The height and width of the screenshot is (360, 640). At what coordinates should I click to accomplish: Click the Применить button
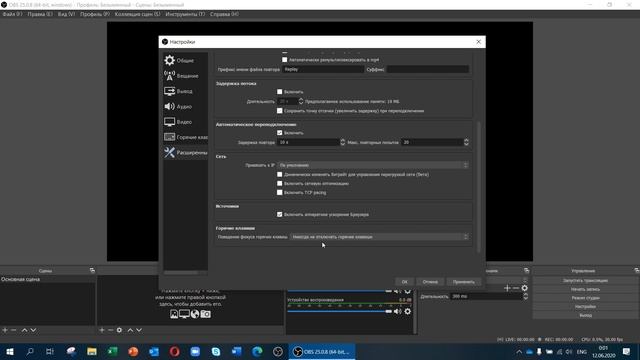463,282
